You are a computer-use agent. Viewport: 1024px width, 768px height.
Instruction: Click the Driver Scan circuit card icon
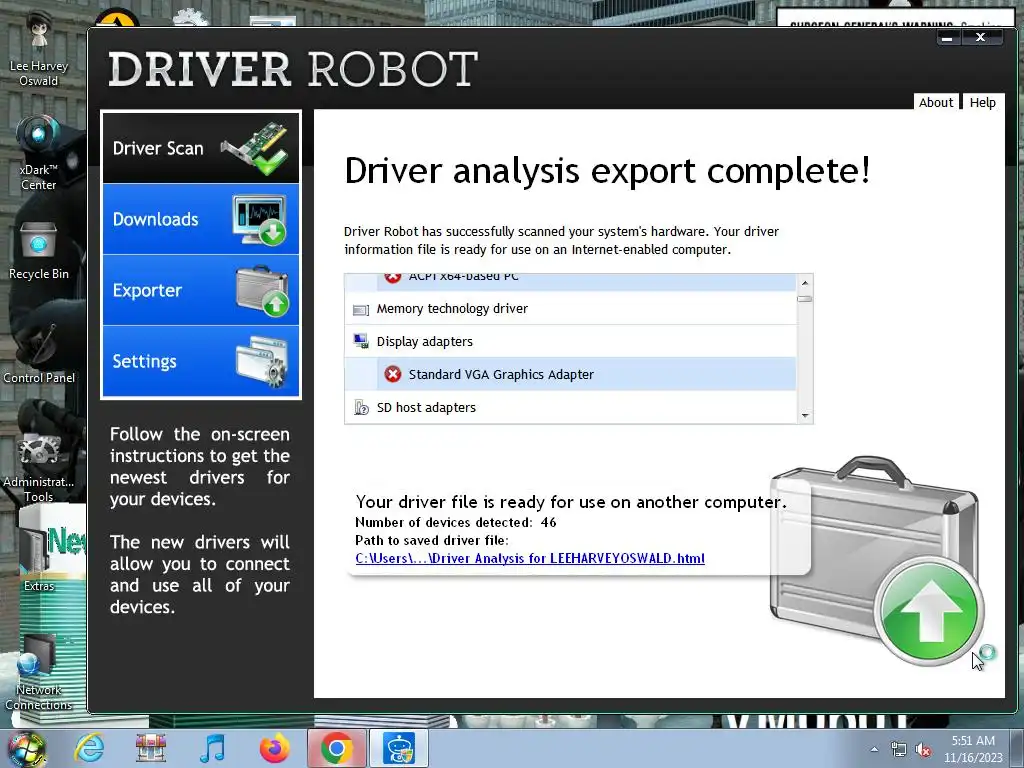256,148
